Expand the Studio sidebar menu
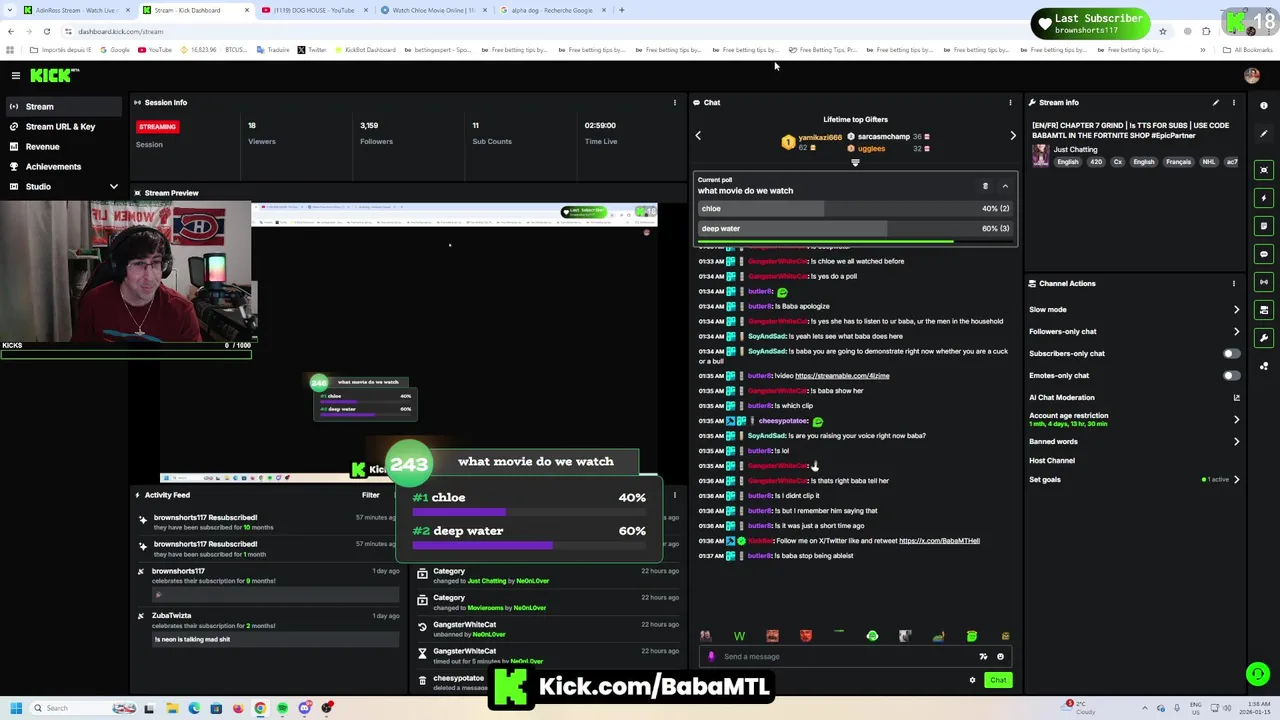 tap(113, 186)
